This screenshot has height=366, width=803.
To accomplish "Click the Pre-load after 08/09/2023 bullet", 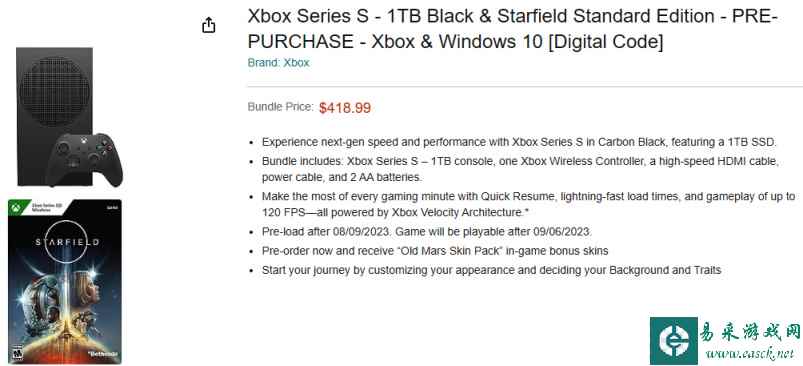I will point(427,232).
